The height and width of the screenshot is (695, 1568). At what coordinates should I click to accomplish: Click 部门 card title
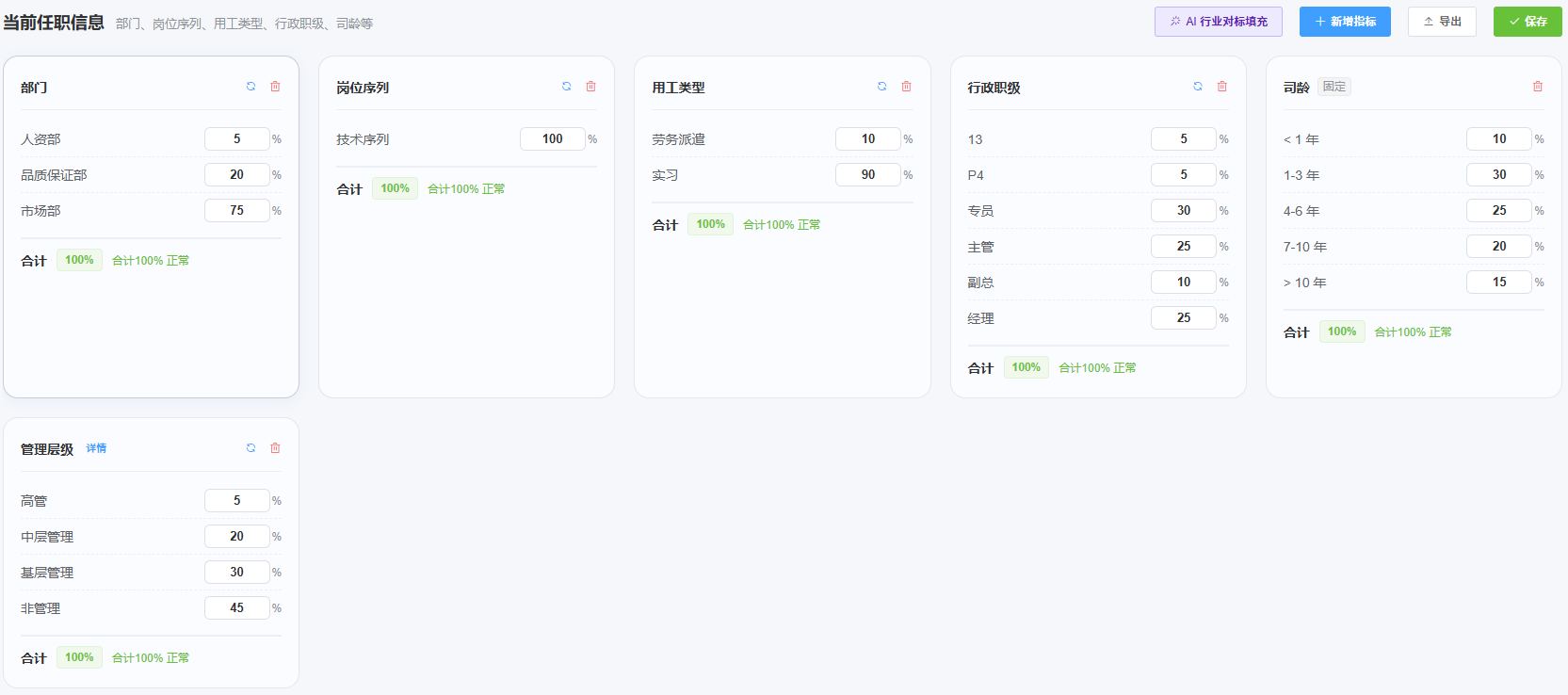[x=34, y=88]
